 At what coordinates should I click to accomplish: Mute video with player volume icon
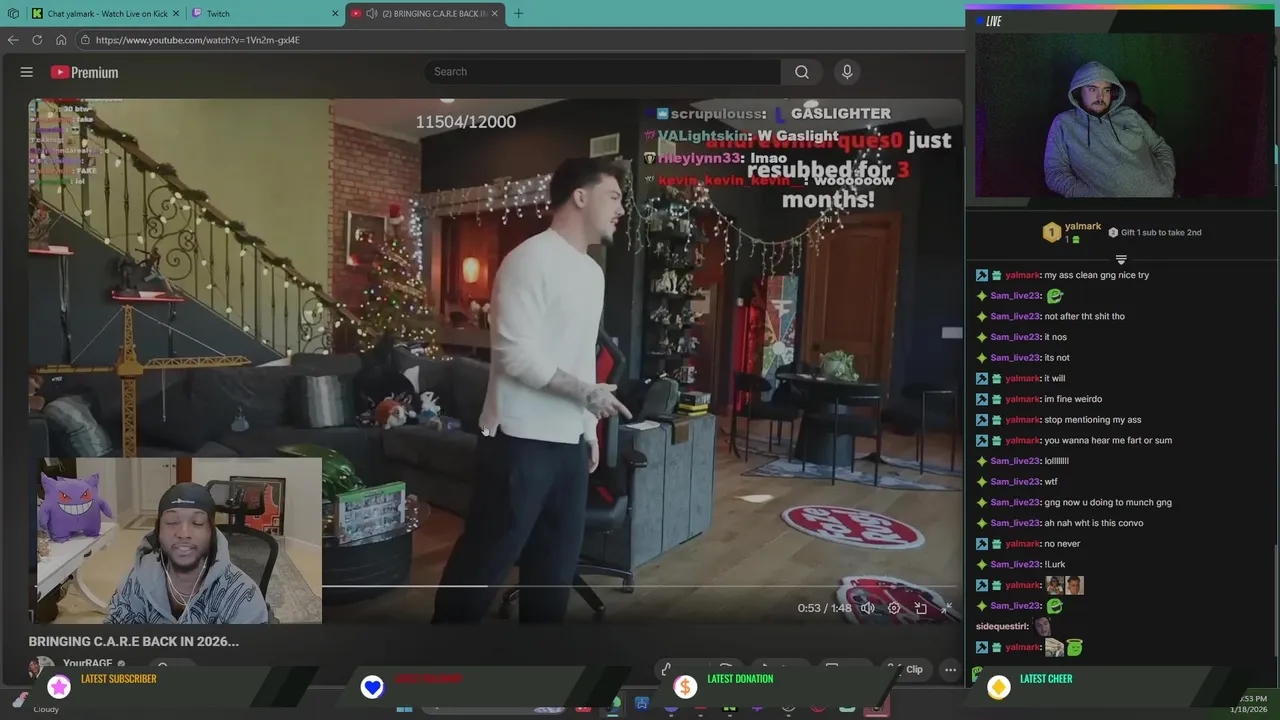[868, 608]
